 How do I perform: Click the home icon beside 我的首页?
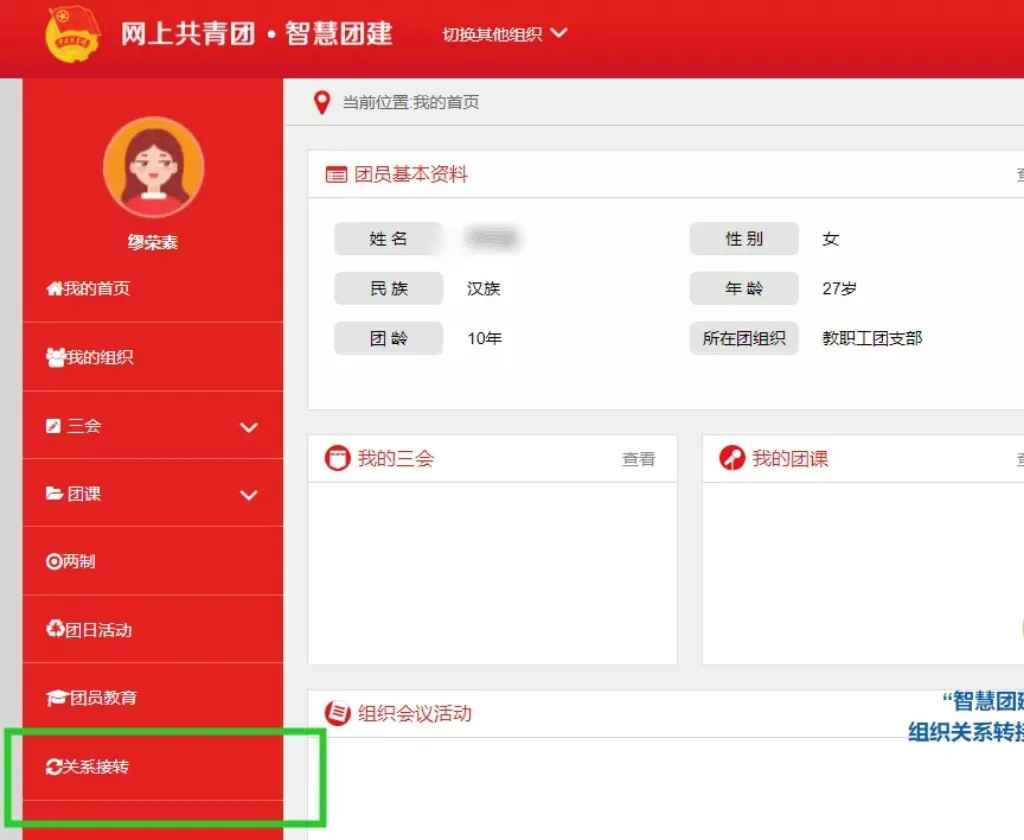coord(54,288)
